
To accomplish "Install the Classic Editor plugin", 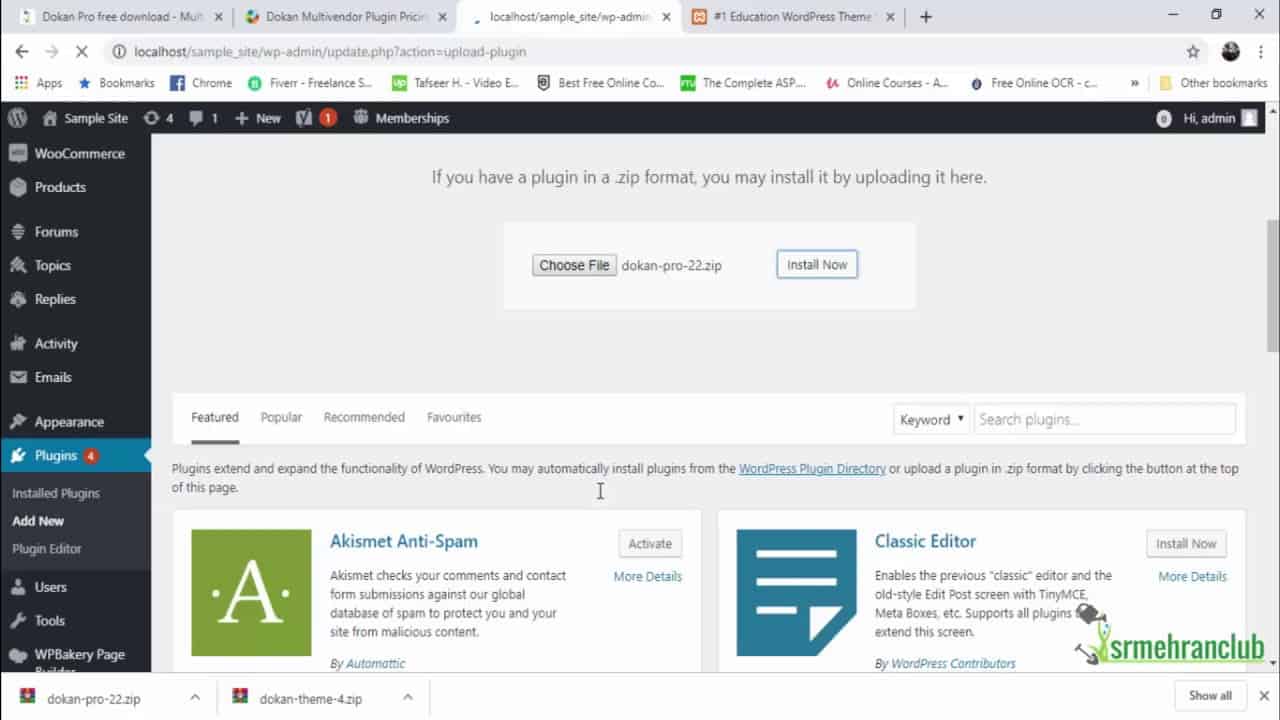I will click(1186, 544).
